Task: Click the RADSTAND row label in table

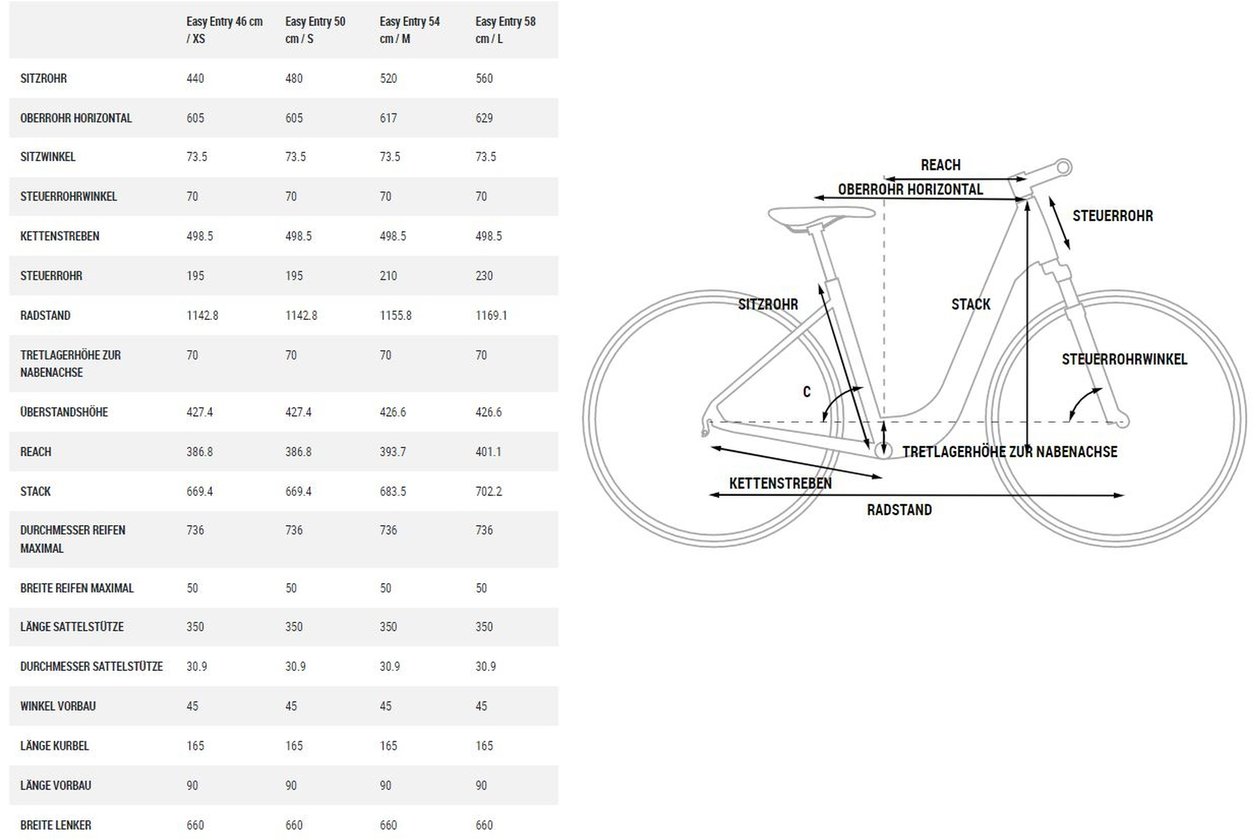Action: 45,315
